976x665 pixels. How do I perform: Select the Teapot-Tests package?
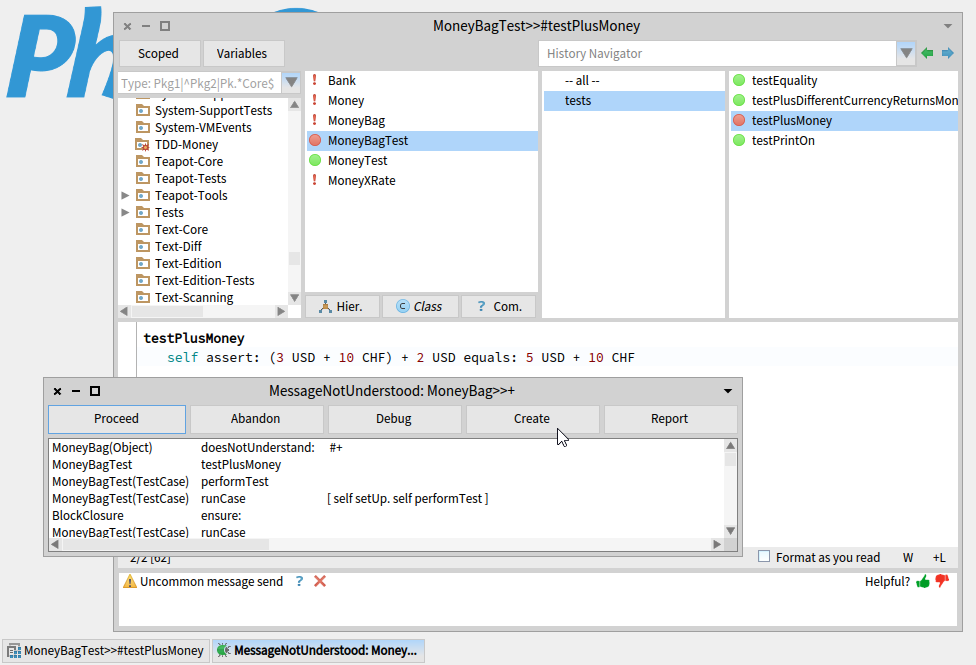pos(190,179)
